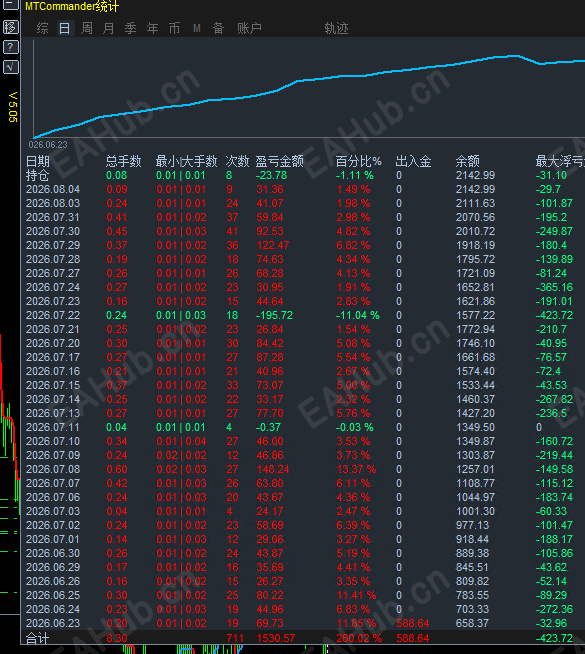
Task: Click the 余额 column header
Action: click(x=467, y=161)
